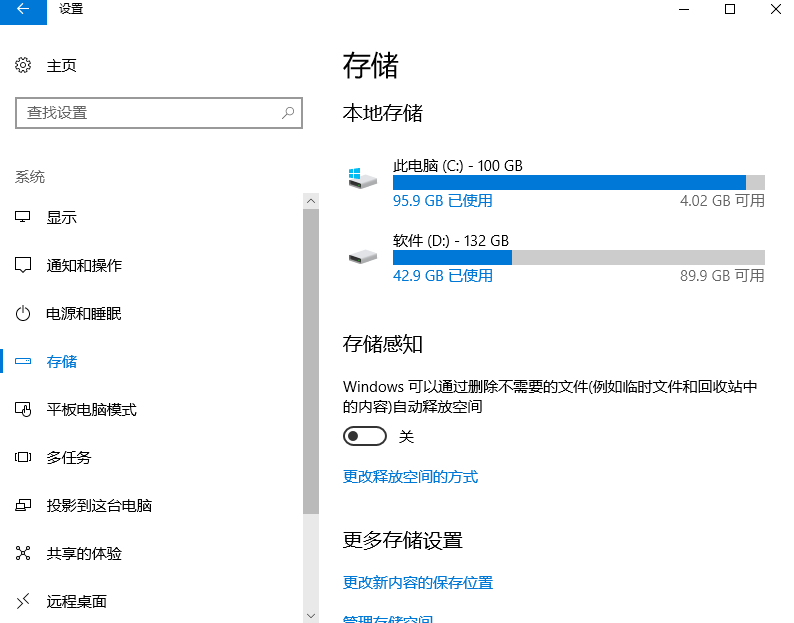Click the 显示 monitor icon
The image size is (794, 623).
point(23,217)
